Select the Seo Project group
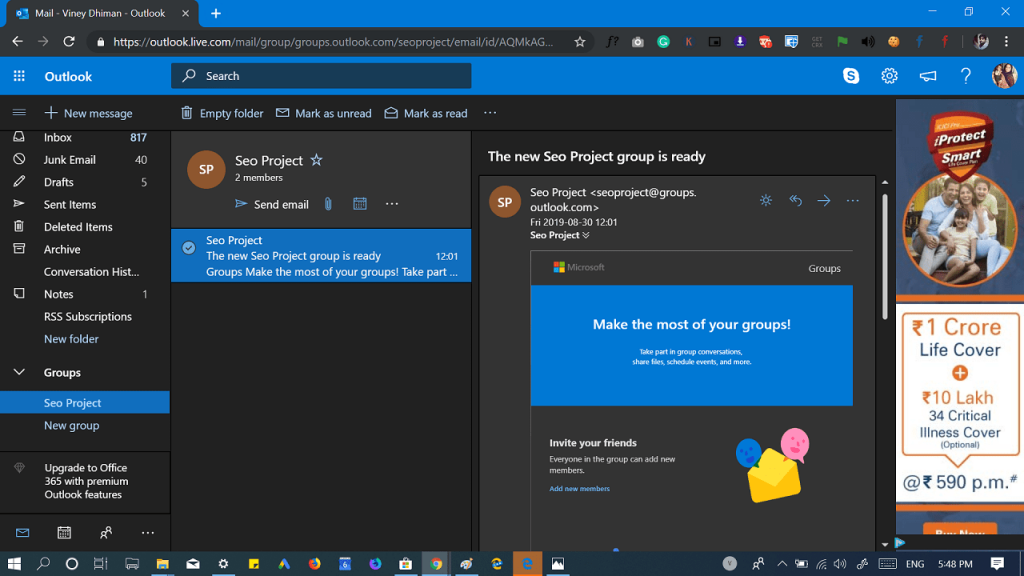Viewport: 1024px width, 576px height. tap(85, 403)
